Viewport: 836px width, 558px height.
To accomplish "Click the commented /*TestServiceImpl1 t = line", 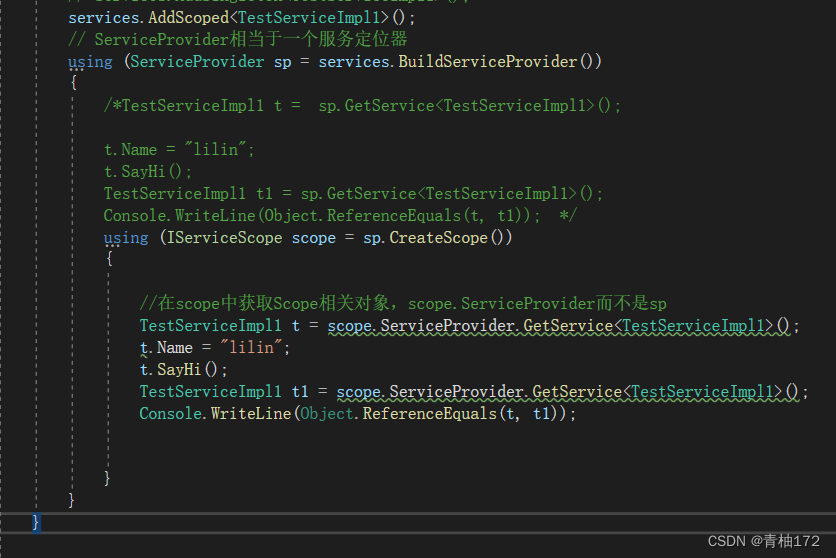I will pos(363,106).
